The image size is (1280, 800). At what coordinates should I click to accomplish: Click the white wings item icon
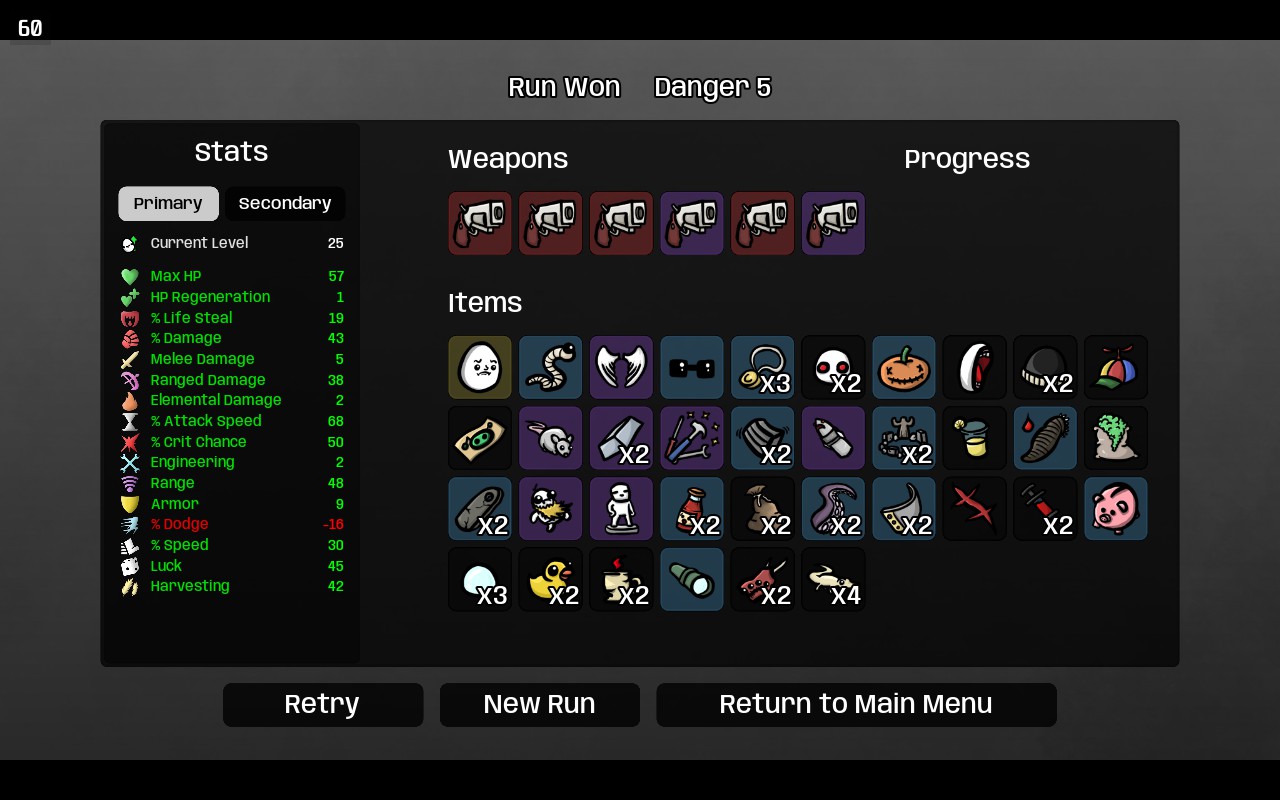(621, 367)
